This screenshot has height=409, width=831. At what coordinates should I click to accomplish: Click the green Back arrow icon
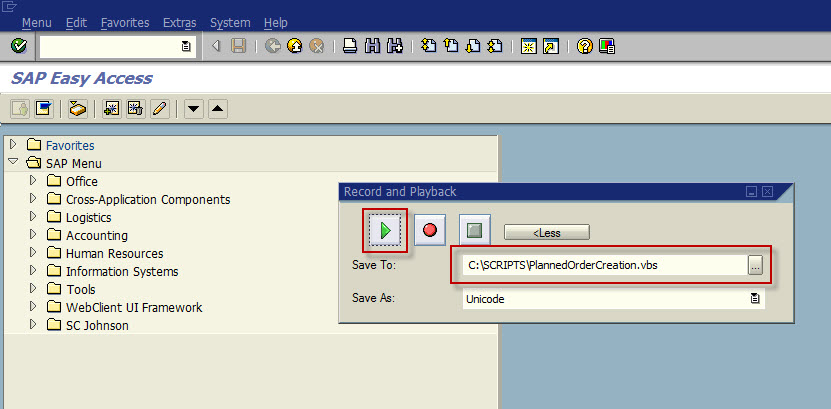click(272, 47)
